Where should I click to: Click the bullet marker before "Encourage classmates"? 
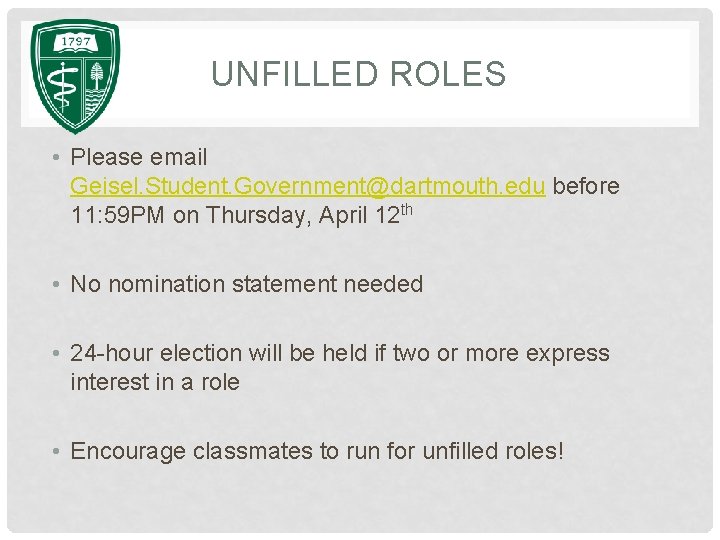tap(59, 451)
